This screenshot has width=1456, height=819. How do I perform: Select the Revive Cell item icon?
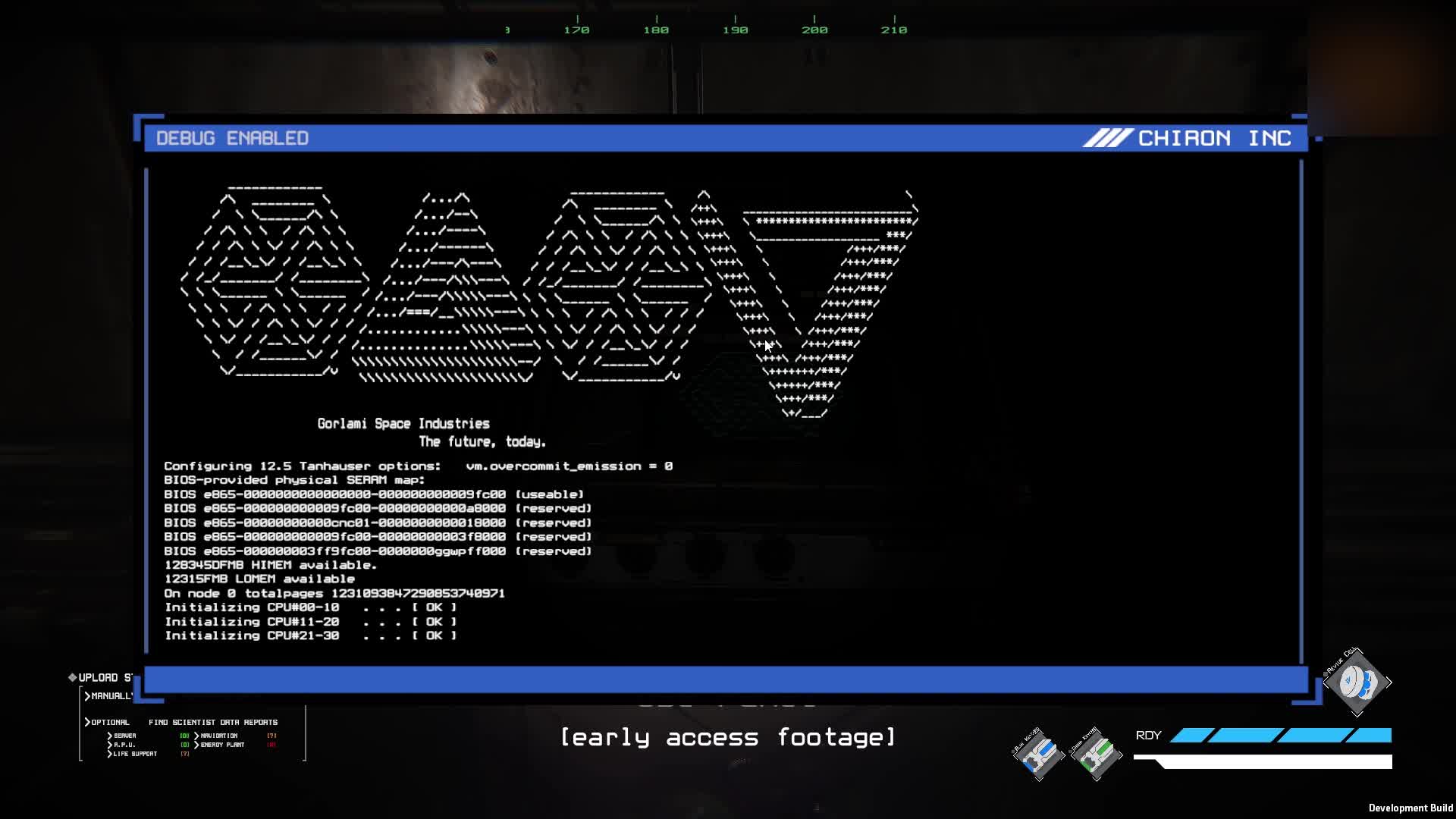point(1357,682)
